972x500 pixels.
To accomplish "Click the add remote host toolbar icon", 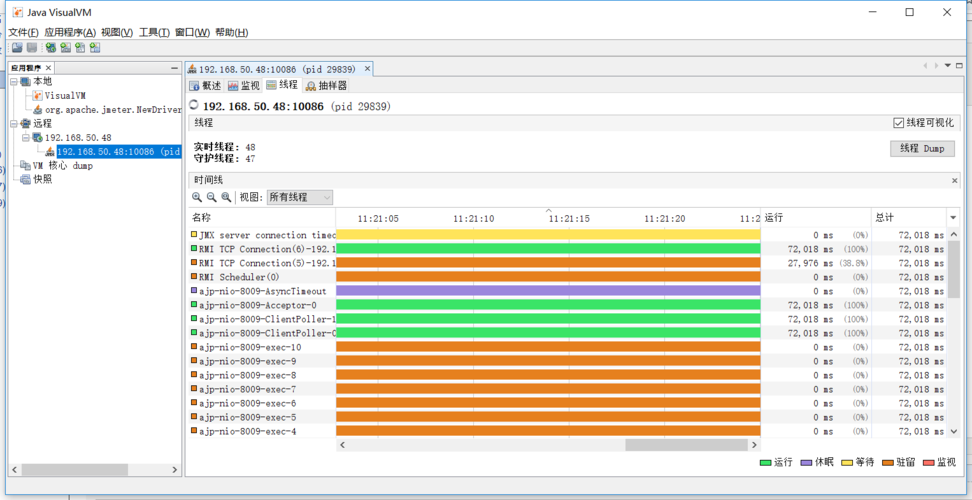I will tap(51, 48).
